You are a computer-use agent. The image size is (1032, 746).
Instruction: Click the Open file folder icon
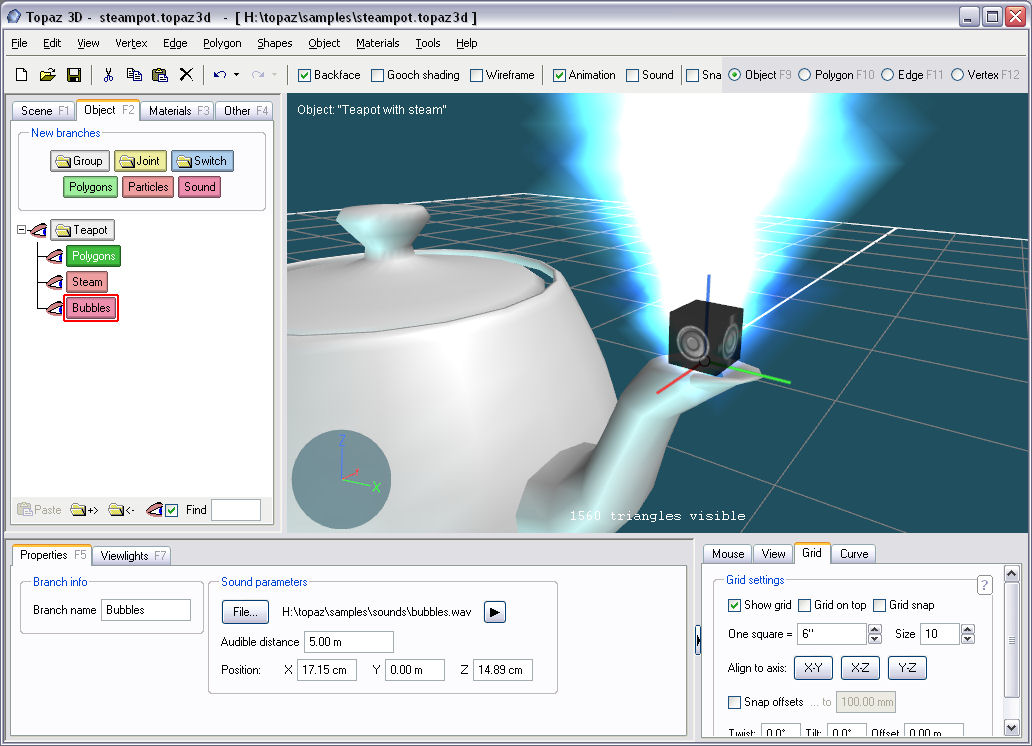[x=47, y=75]
